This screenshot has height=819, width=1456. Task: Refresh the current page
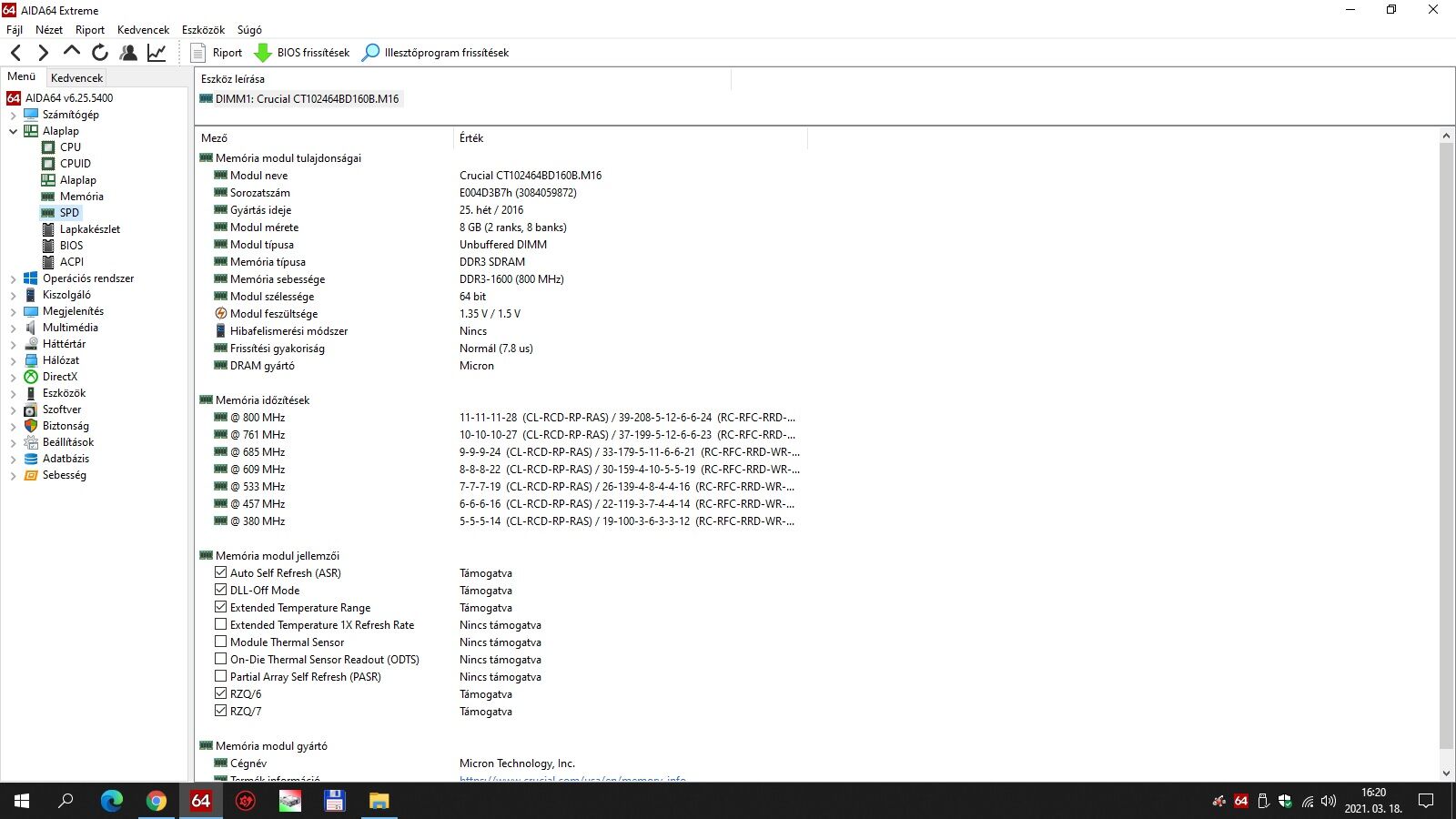100,53
